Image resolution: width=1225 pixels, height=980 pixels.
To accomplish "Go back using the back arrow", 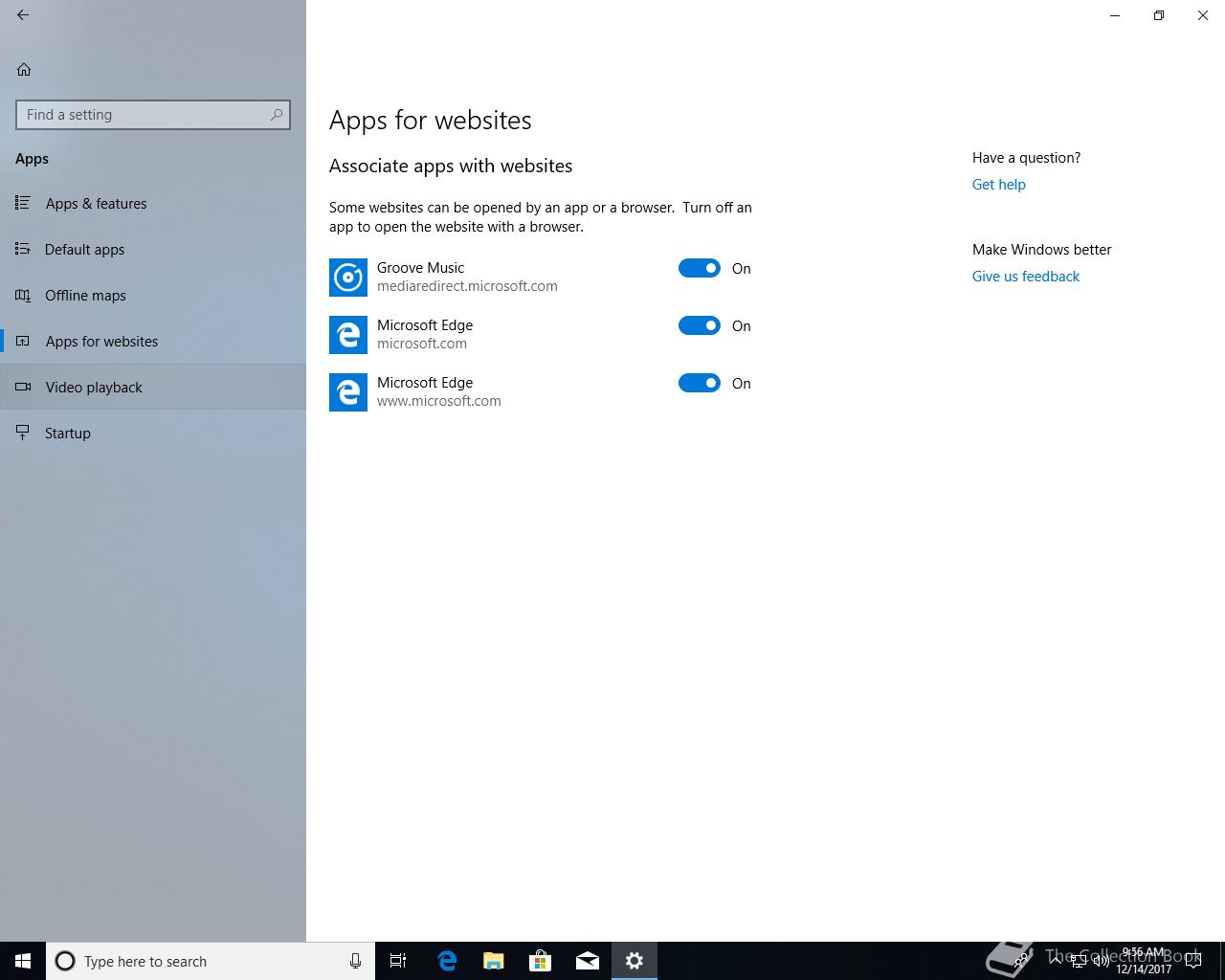I will (x=23, y=15).
